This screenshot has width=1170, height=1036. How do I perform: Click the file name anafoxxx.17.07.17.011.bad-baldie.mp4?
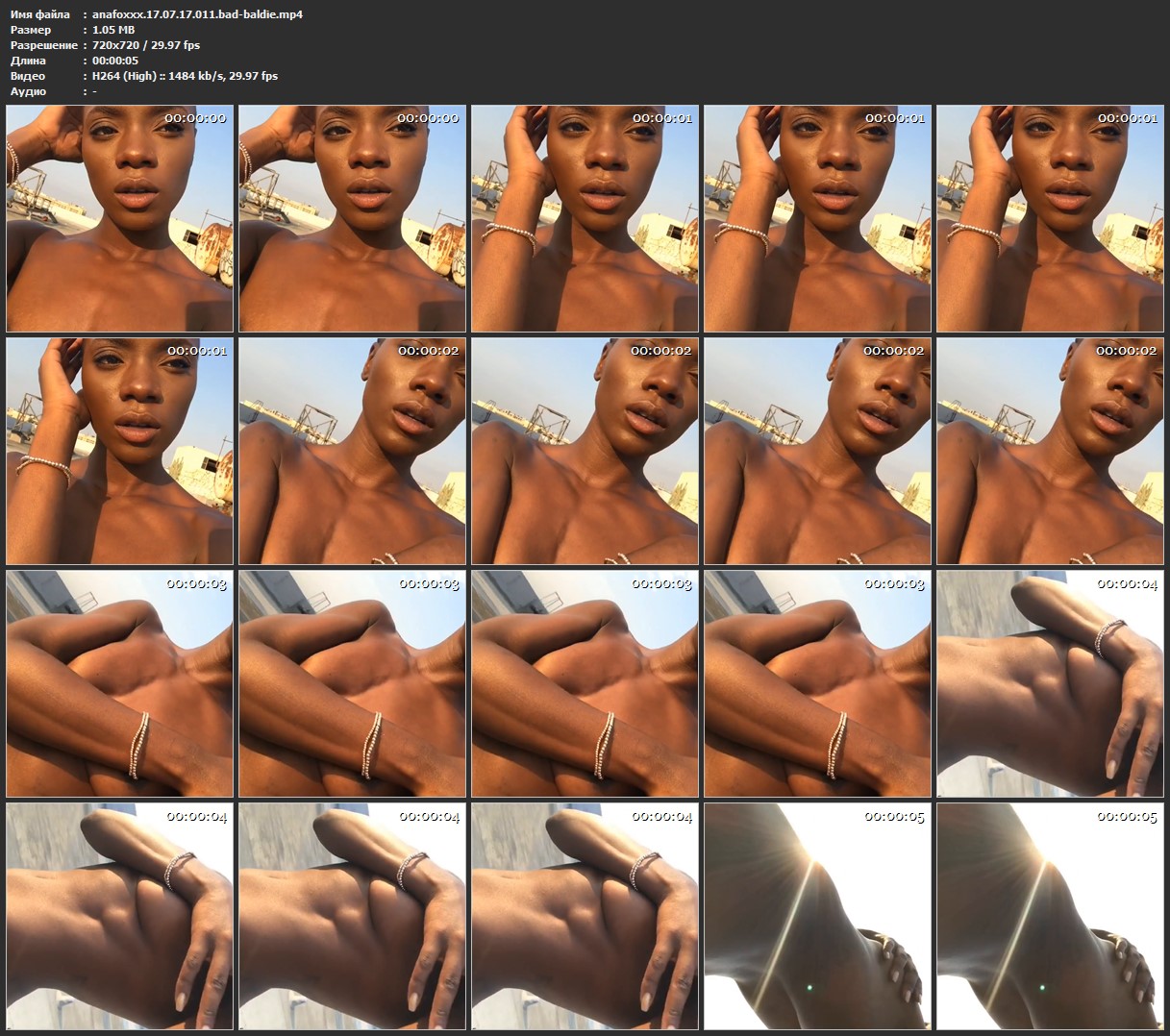pos(197,14)
